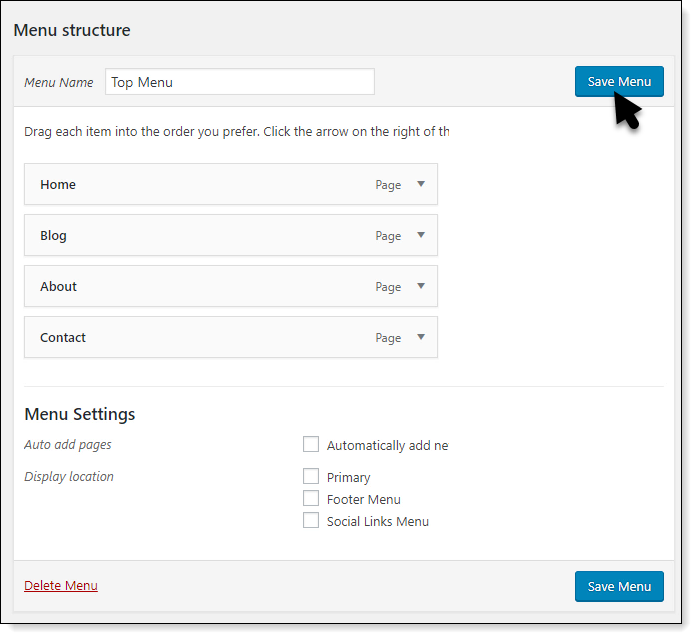Screen dimensions: 697x639
Task: Click the Menu structure heading
Action: tap(72, 30)
